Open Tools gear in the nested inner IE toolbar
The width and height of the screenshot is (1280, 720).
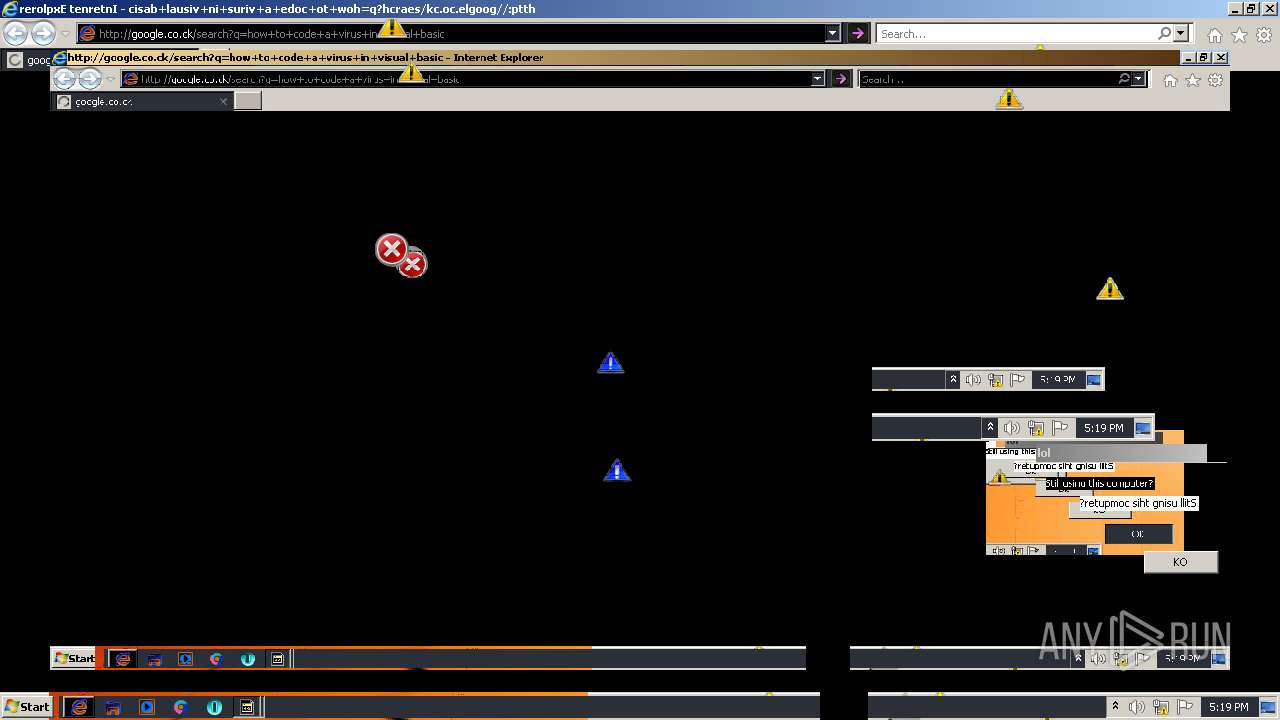coord(1216,80)
